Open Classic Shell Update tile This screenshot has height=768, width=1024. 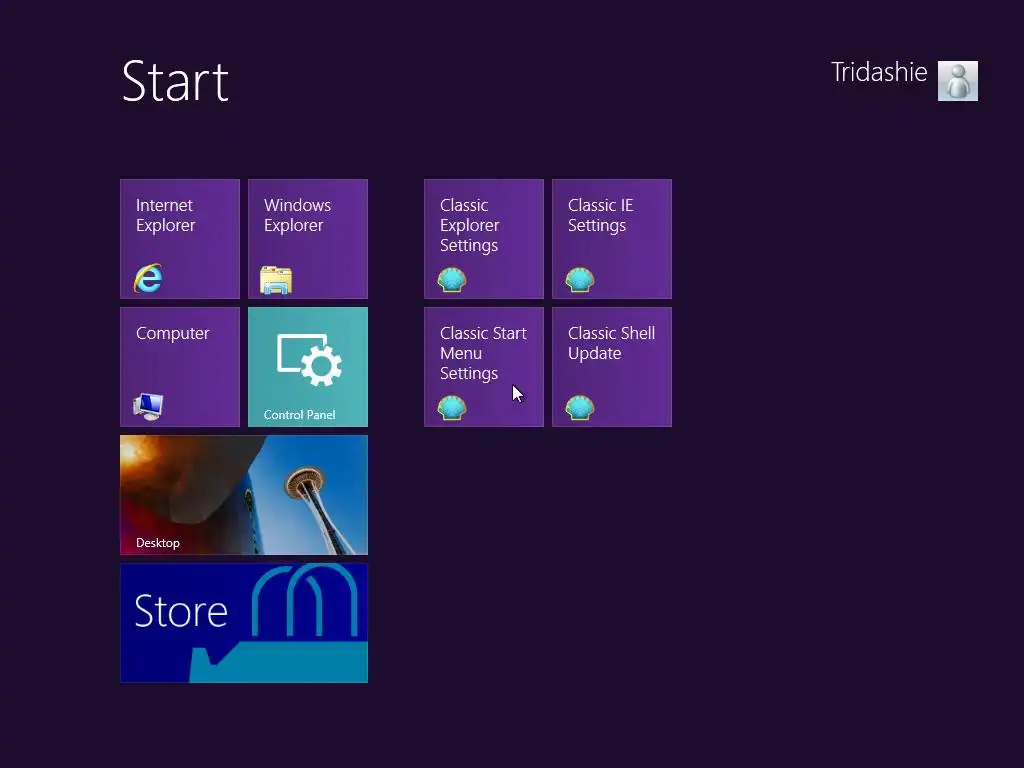point(611,367)
